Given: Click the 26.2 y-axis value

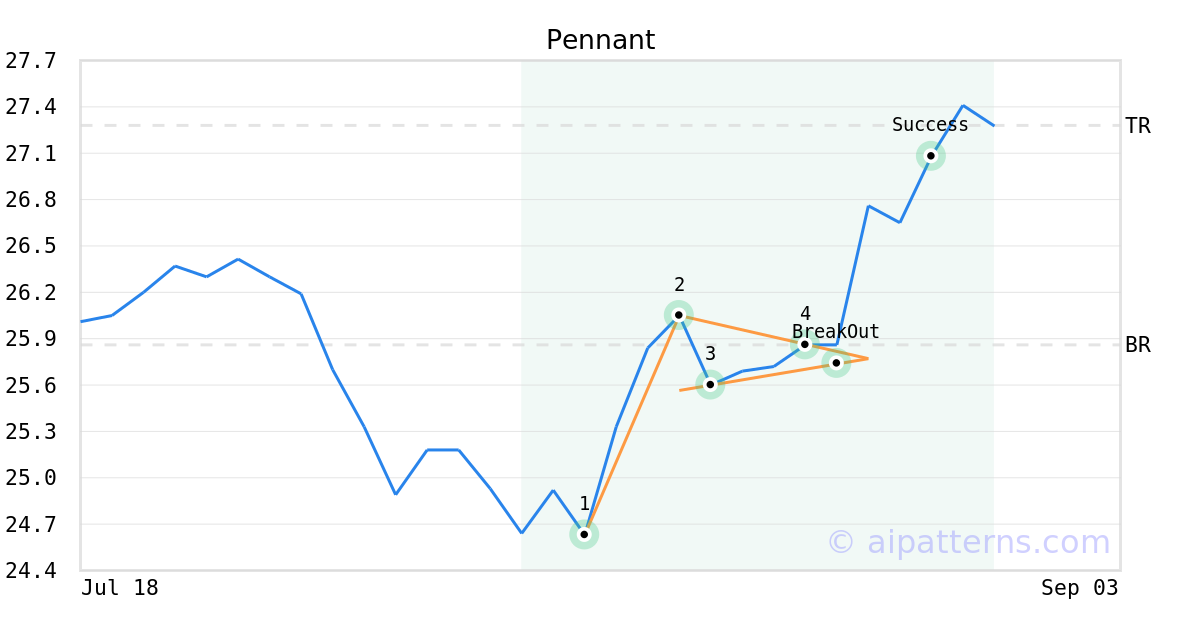Looking at the screenshot, I should tap(31, 293).
